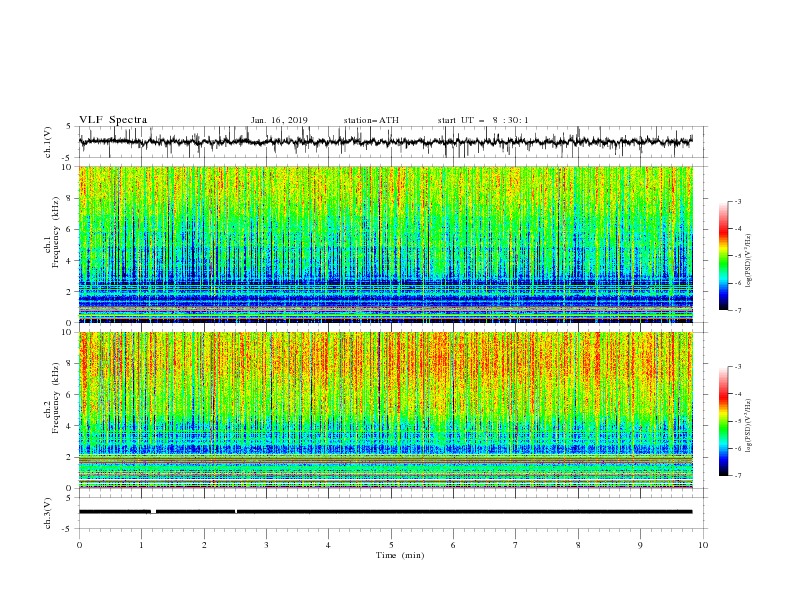
Task: Click the "2" kHz tick on ch.2 axis
Action: point(70,457)
